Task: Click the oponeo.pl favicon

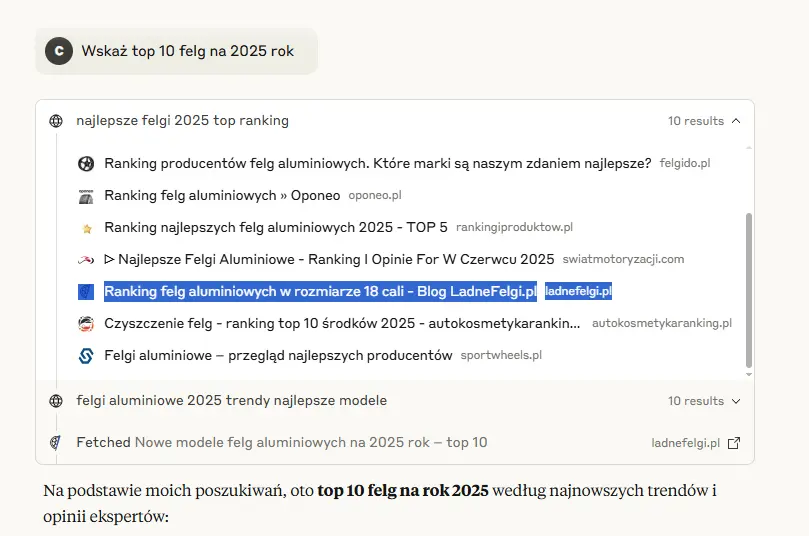Action: [86, 195]
